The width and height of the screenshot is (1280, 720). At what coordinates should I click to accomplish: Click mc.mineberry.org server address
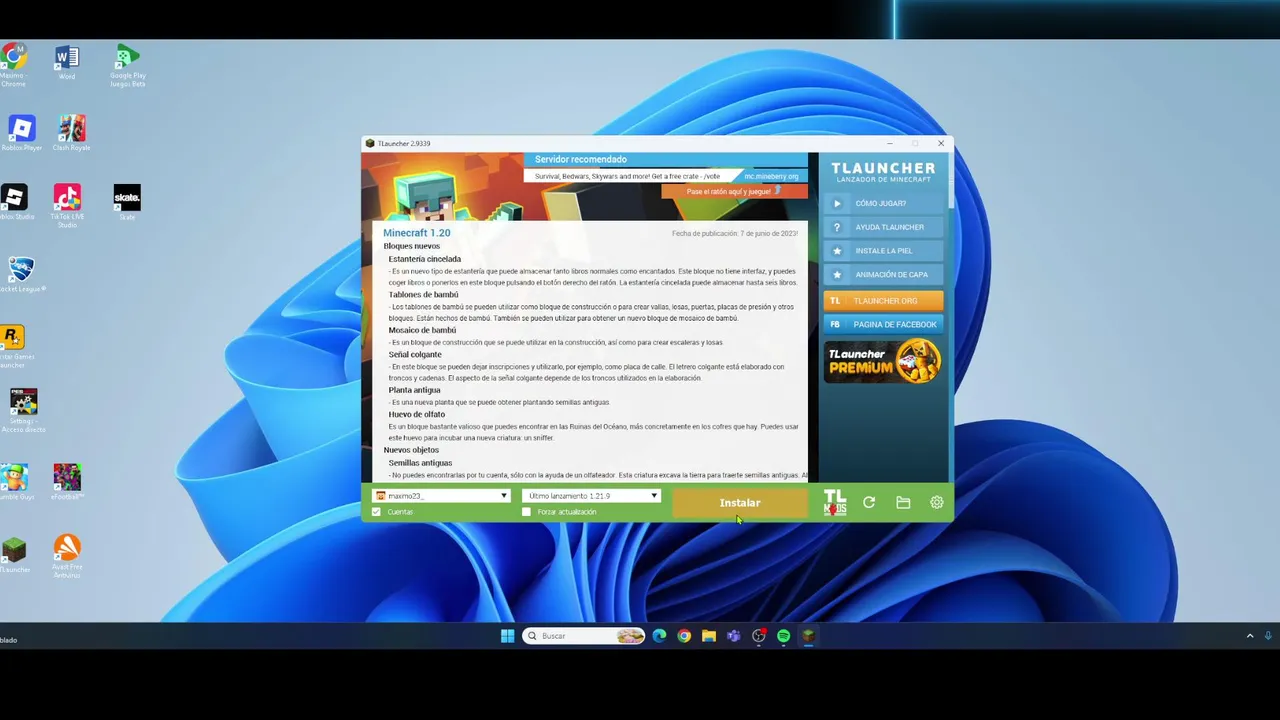[x=771, y=176]
